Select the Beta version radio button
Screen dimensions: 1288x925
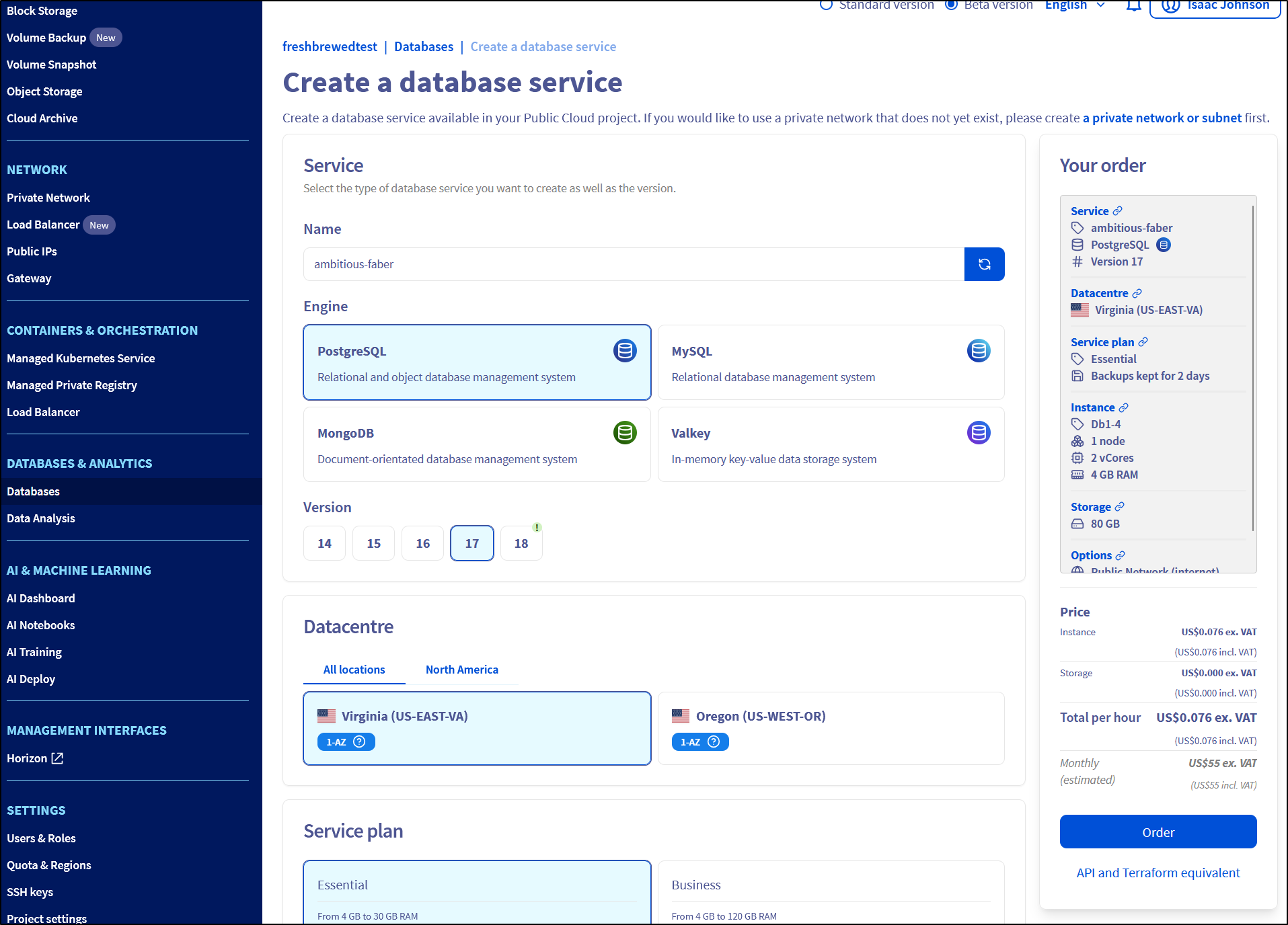[951, 5]
